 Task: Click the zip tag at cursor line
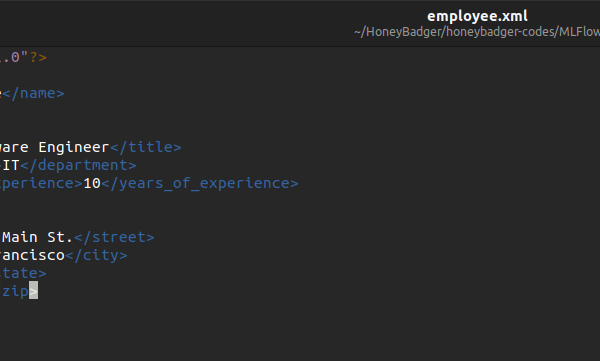[x=15, y=292]
